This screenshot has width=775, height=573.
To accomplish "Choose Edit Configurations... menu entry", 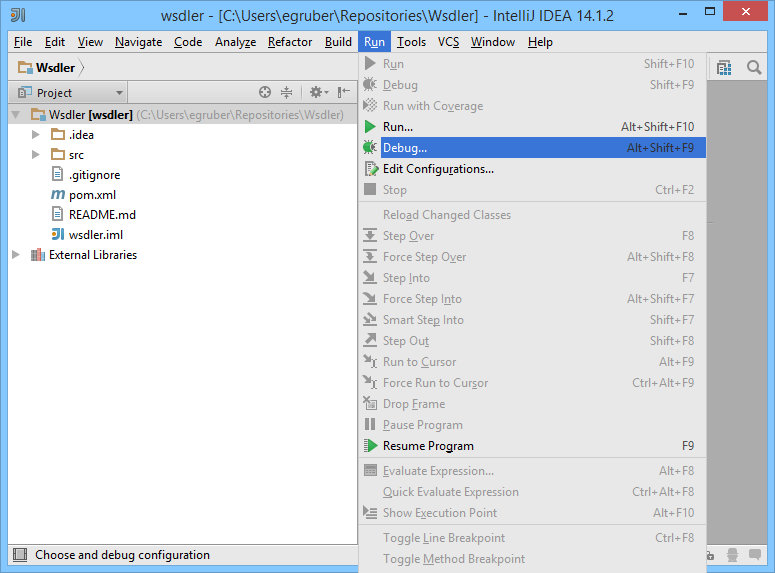I will pos(533,169).
